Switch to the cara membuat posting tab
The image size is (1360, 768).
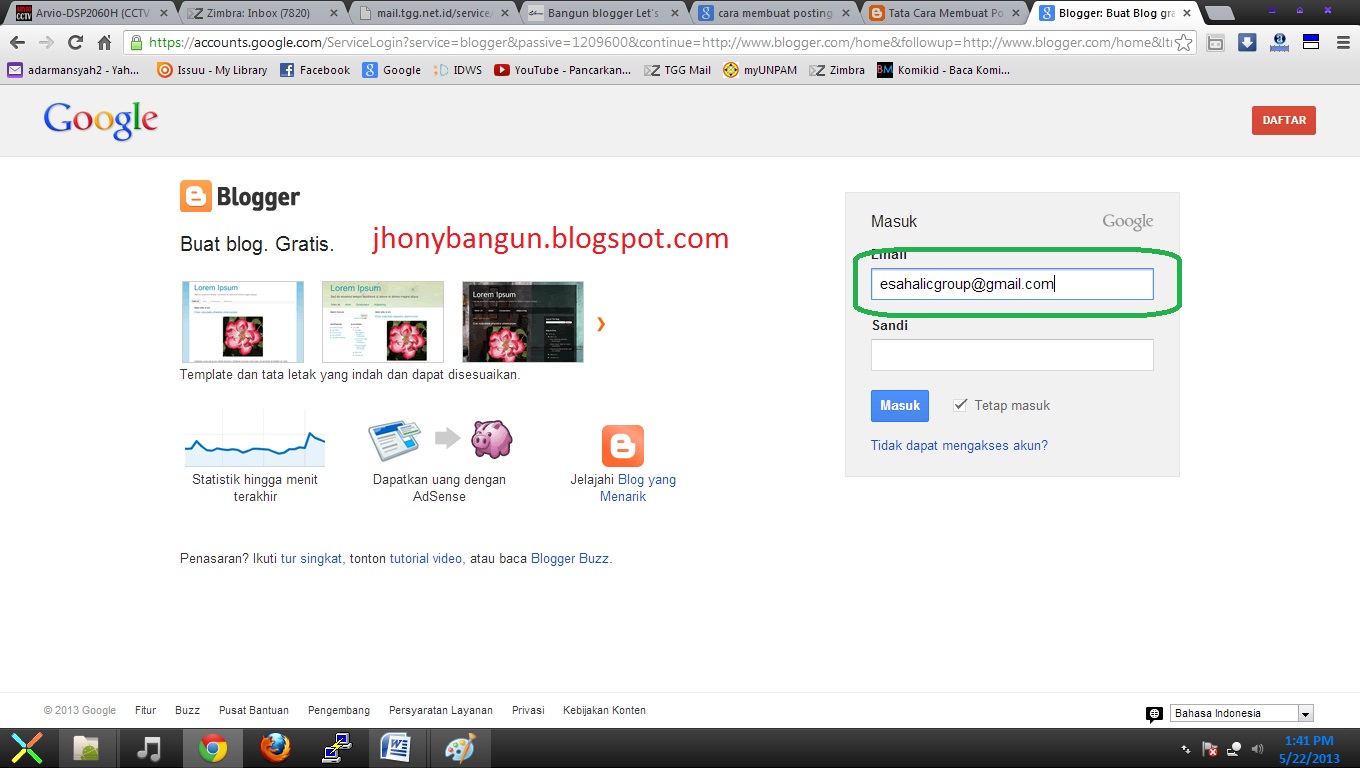(x=772, y=13)
